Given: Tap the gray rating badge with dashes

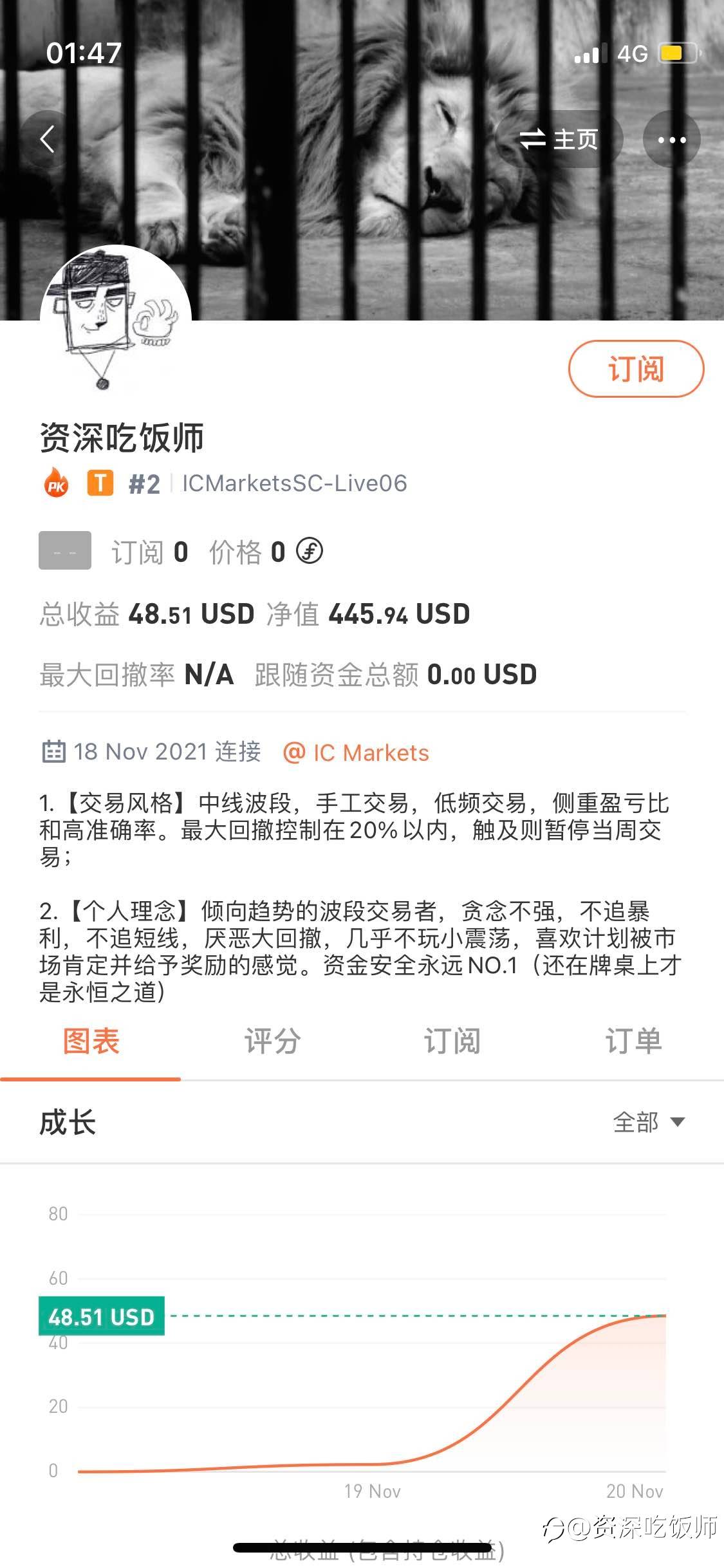Looking at the screenshot, I should 65,550.
